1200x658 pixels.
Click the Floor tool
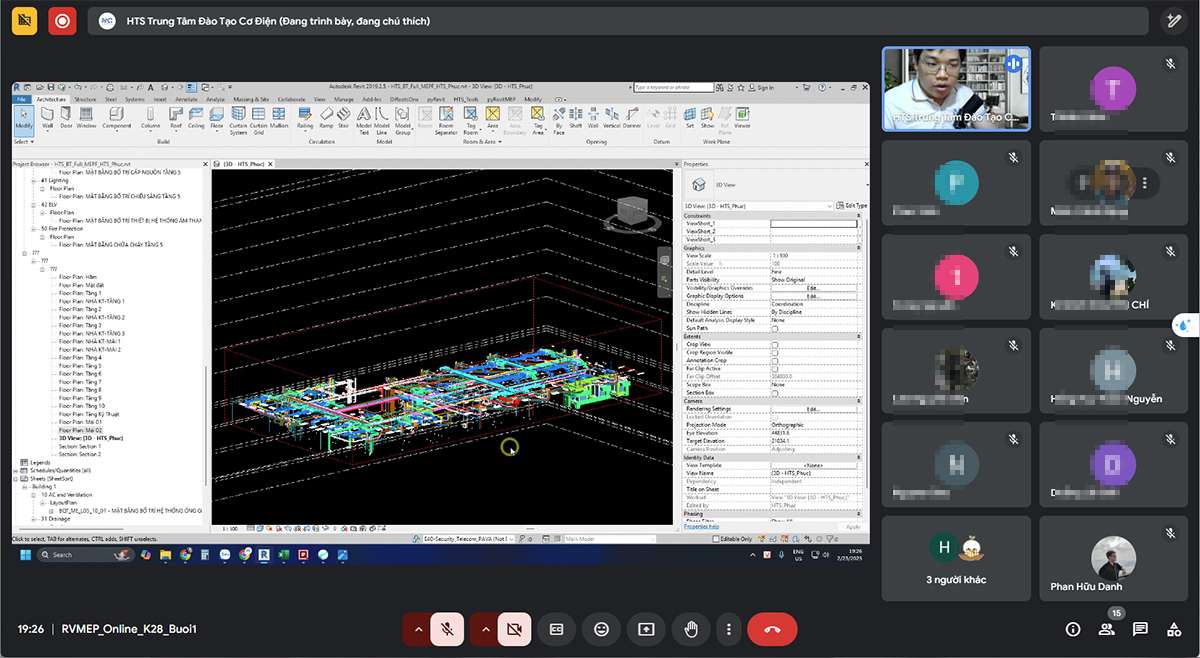point(217,119)
